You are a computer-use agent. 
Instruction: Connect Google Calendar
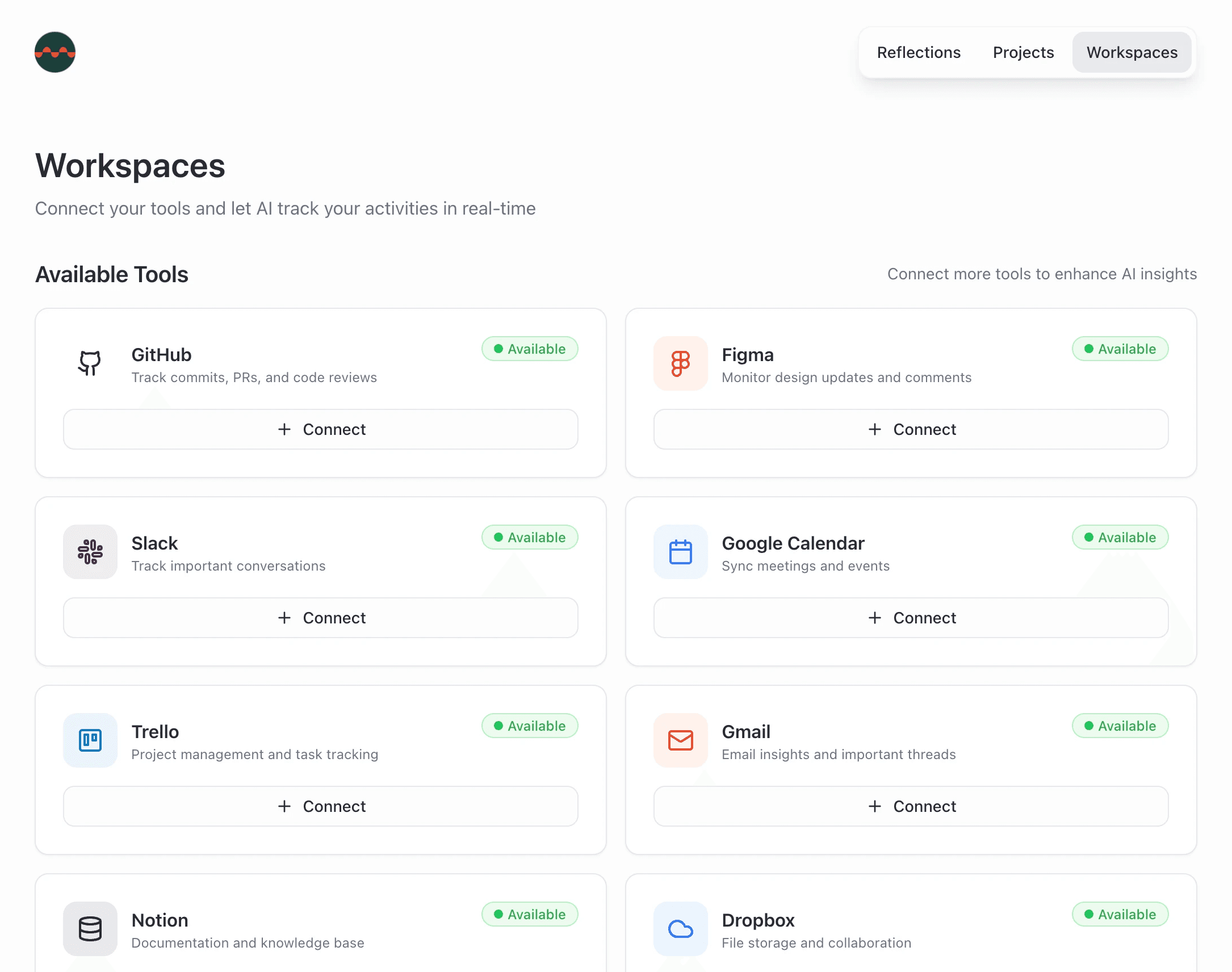[911, 618]
